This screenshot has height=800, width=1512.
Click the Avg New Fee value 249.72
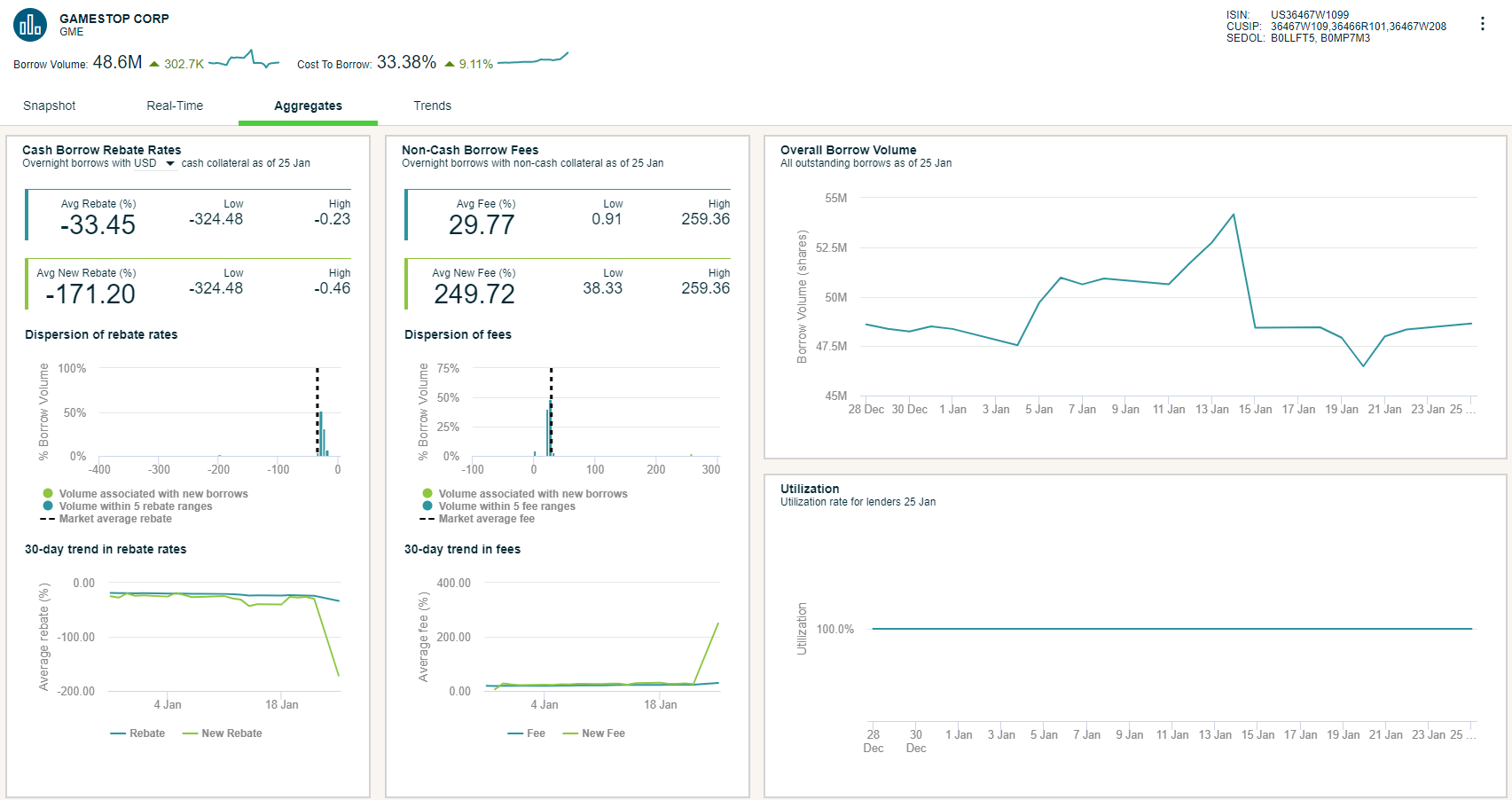tap(474, 294)
